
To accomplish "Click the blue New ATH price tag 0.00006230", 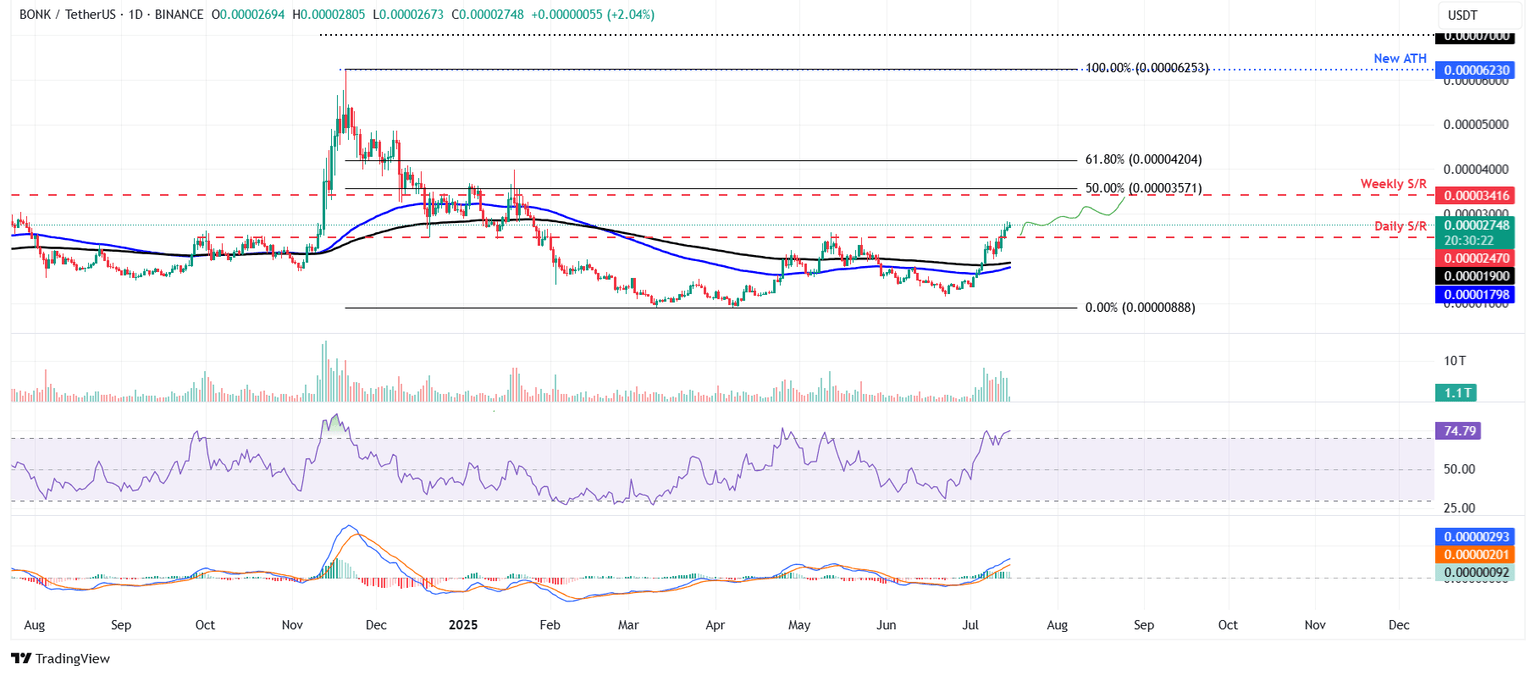I will (x=1477, y=70).
